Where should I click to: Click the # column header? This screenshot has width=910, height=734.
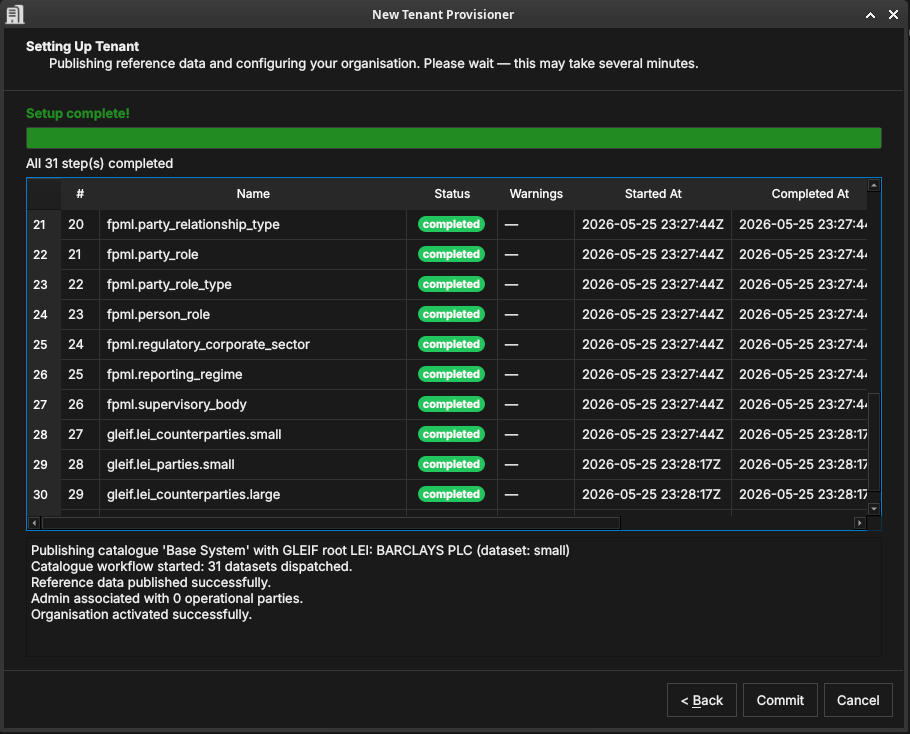click(x=80, y=194)
